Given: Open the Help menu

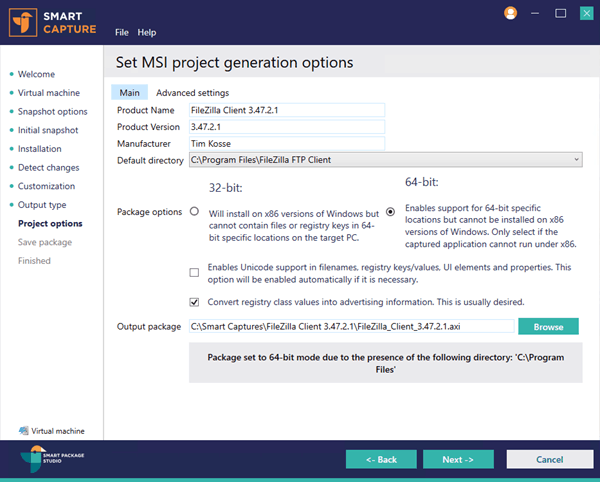Looking at the screenshot, I should coord(147,33).
